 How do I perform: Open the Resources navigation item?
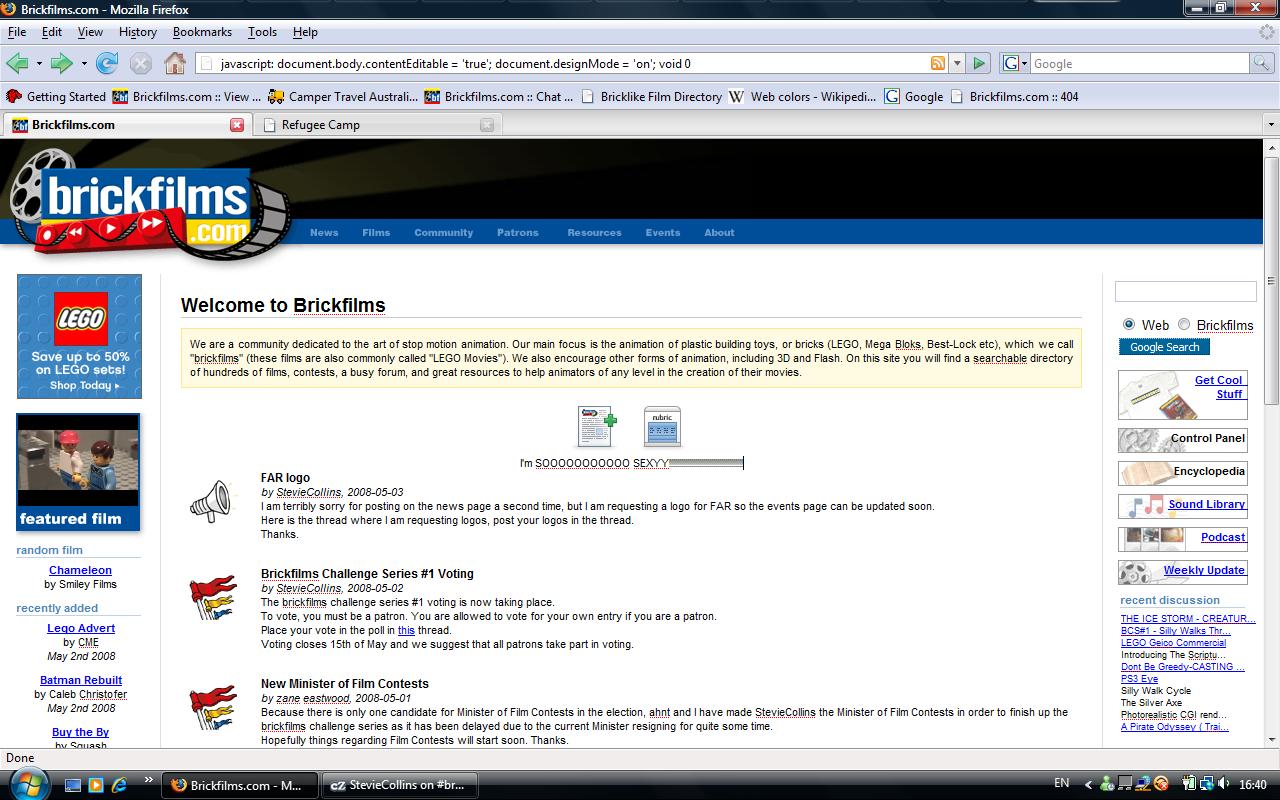[594, 233]
